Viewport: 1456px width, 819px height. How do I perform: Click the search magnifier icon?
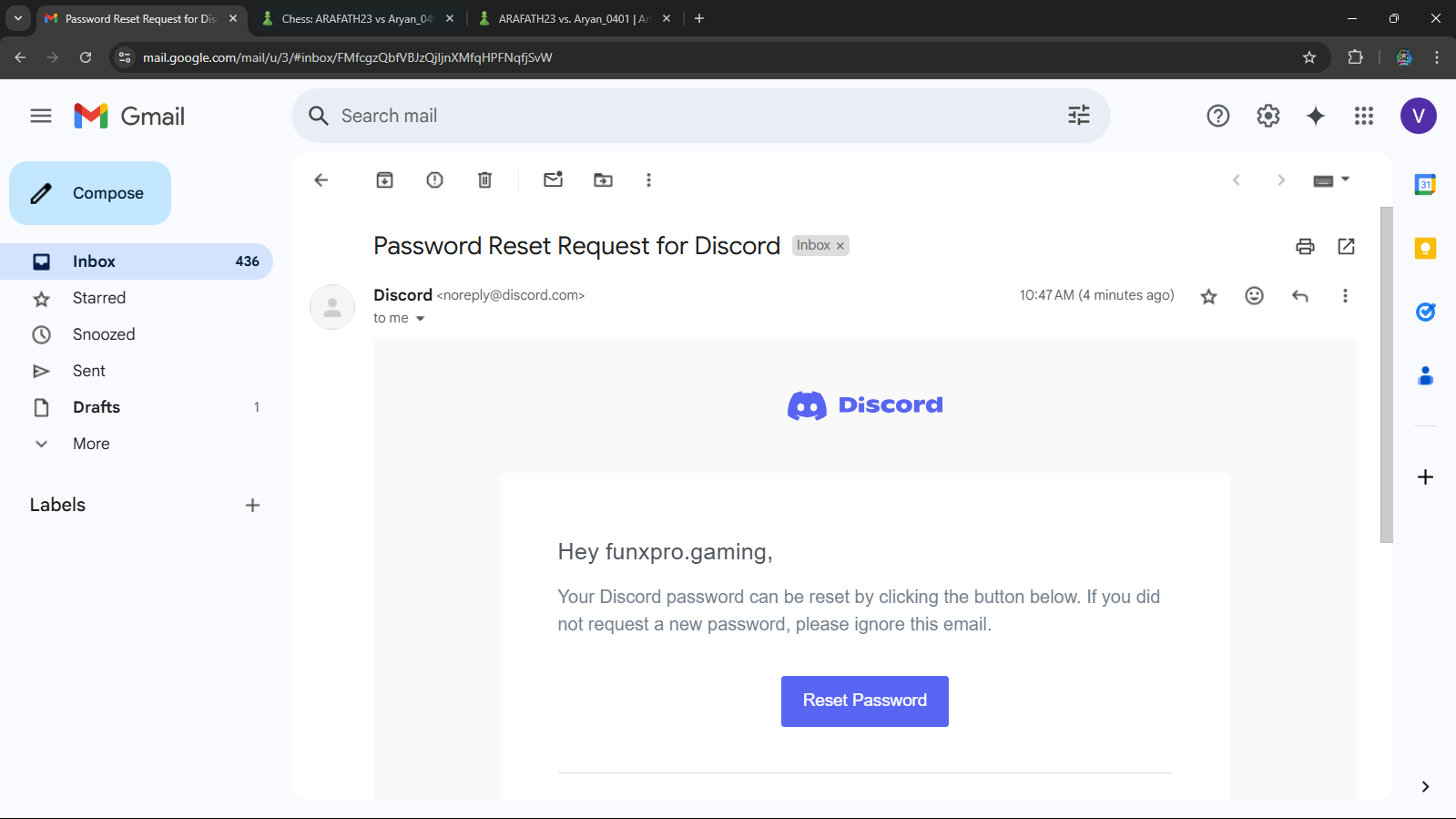(319, 116)
